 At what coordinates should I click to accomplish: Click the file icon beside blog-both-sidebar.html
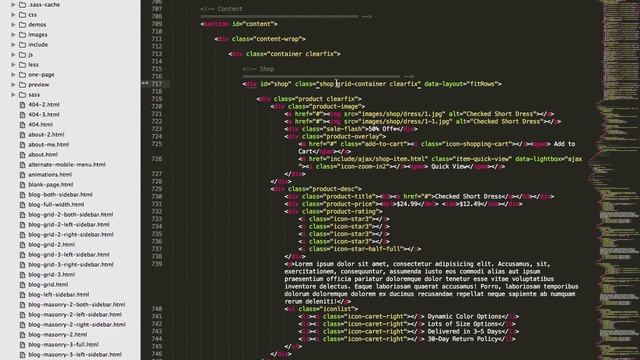coord(22,194)
